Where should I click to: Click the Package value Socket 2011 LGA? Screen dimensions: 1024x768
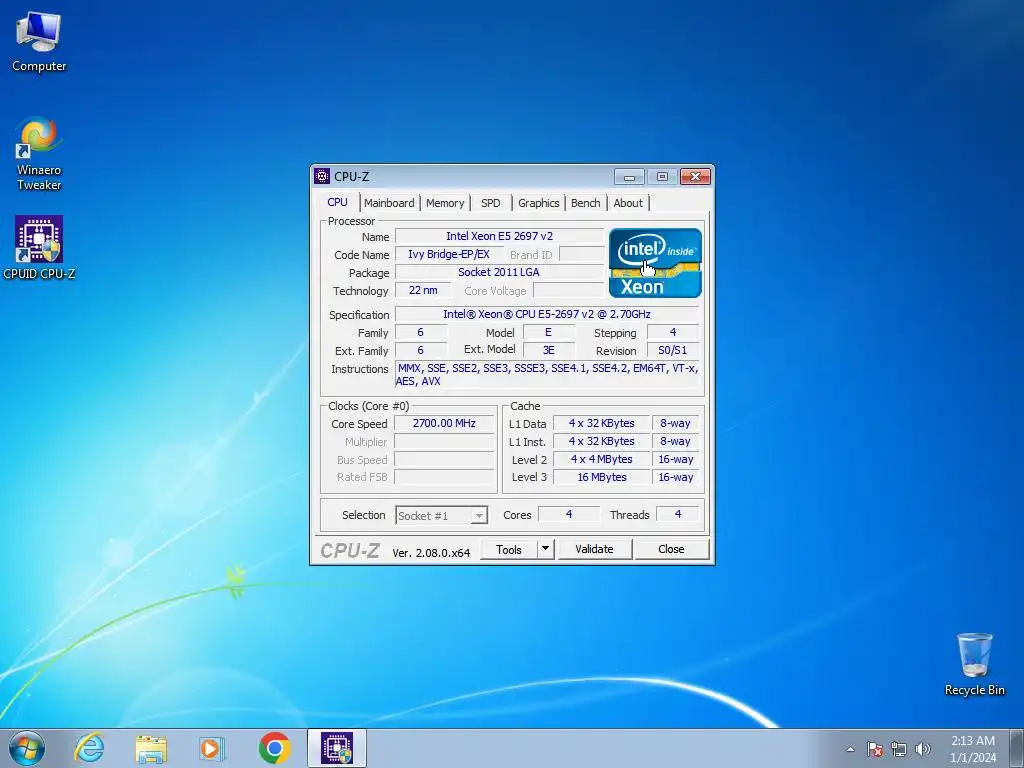tap(499, 272)
